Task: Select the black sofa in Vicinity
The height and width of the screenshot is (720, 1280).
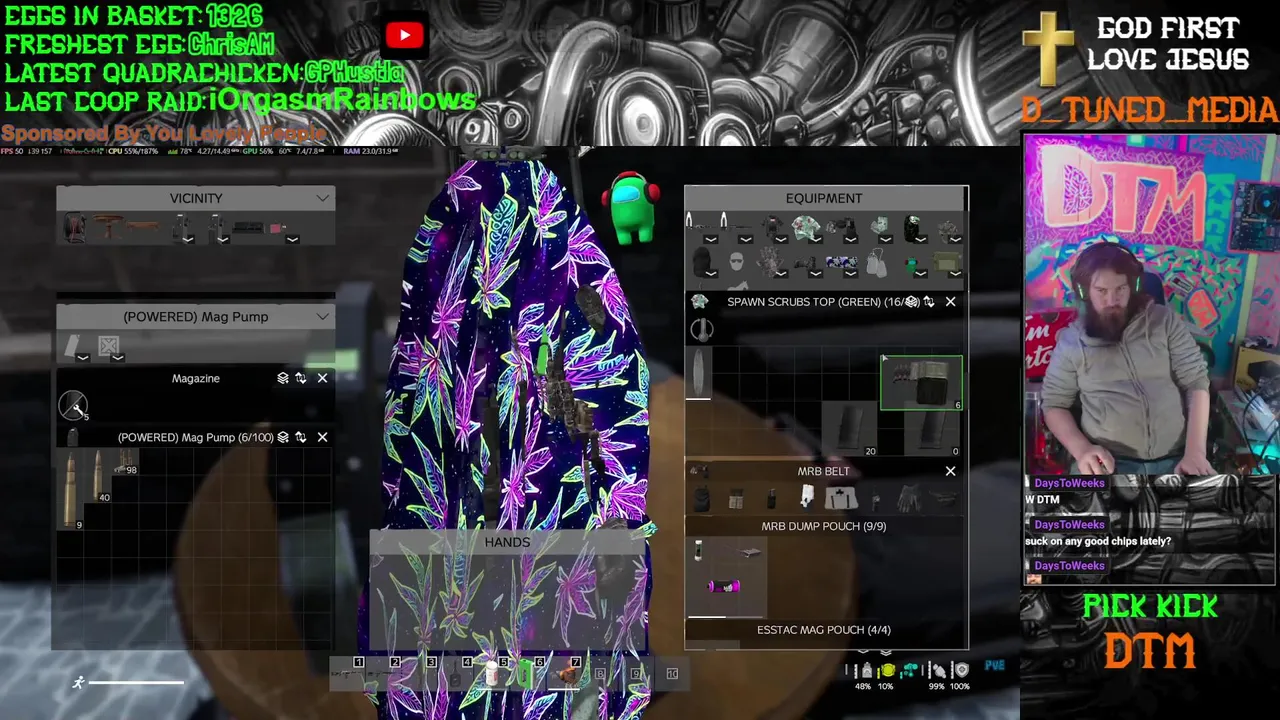Action: click(248, 228)
